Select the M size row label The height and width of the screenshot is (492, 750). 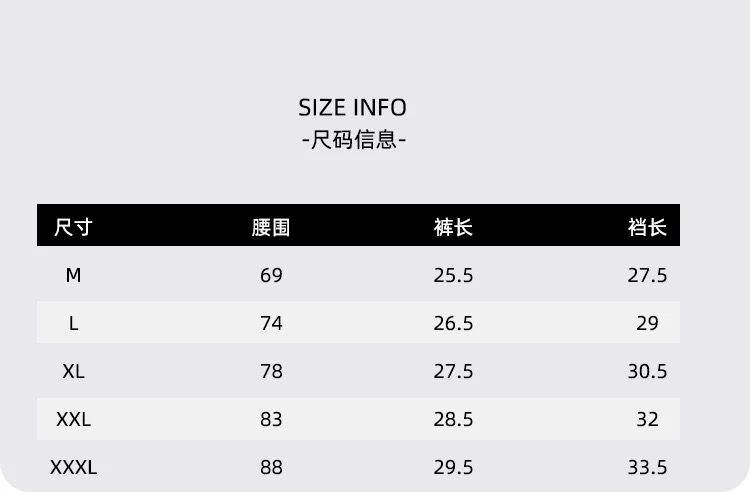(73, 275)
